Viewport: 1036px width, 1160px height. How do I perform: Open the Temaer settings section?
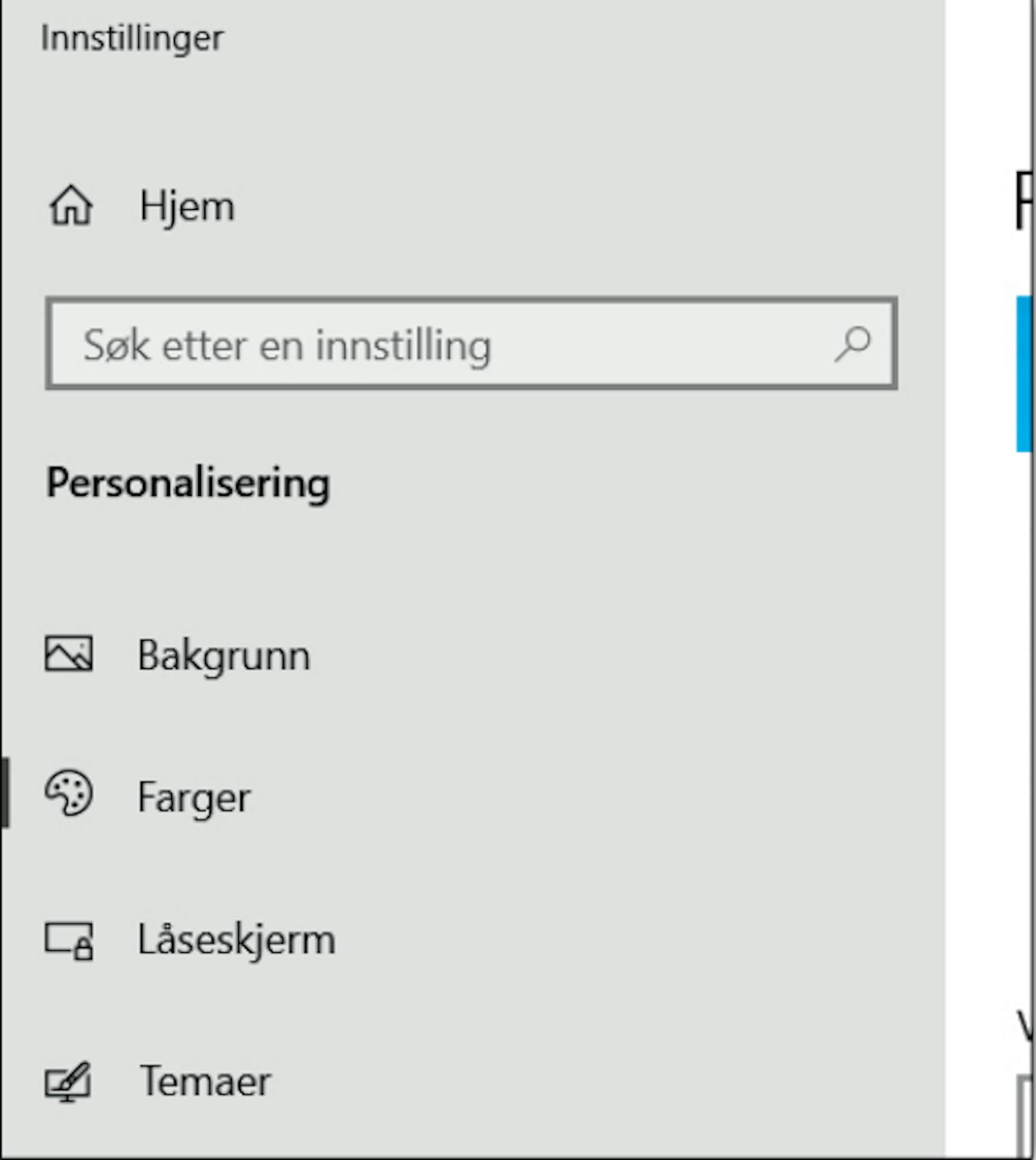(x=472, y=1081)
